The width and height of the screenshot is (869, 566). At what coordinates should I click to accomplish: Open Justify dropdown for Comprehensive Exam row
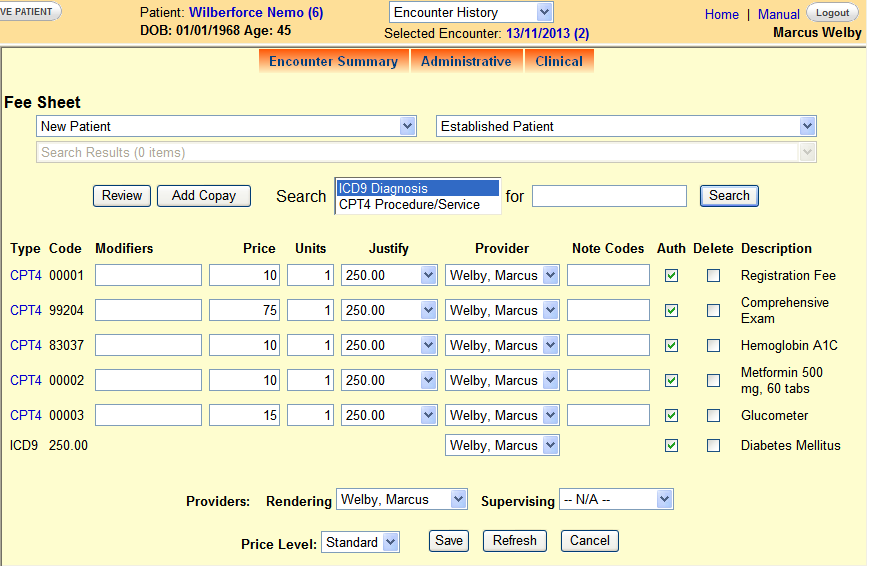coord(389,311)
